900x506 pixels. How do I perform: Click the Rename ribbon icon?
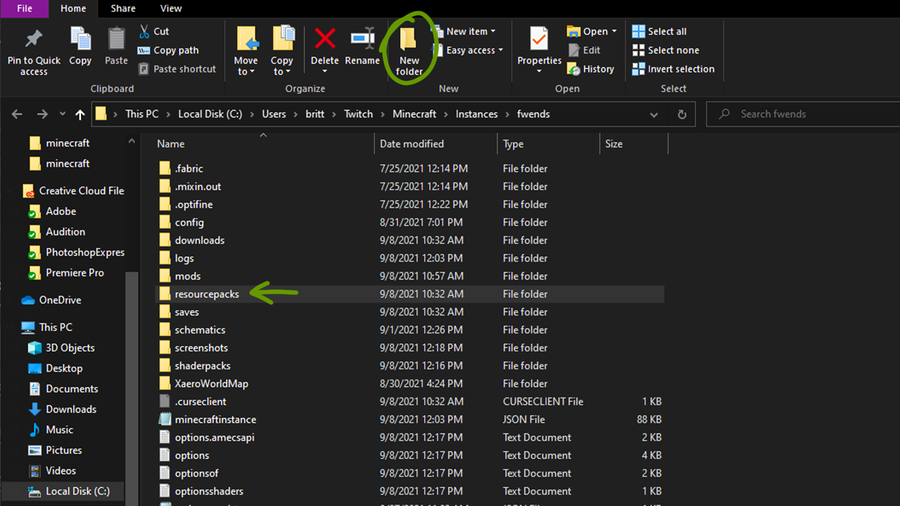[362, 38]
